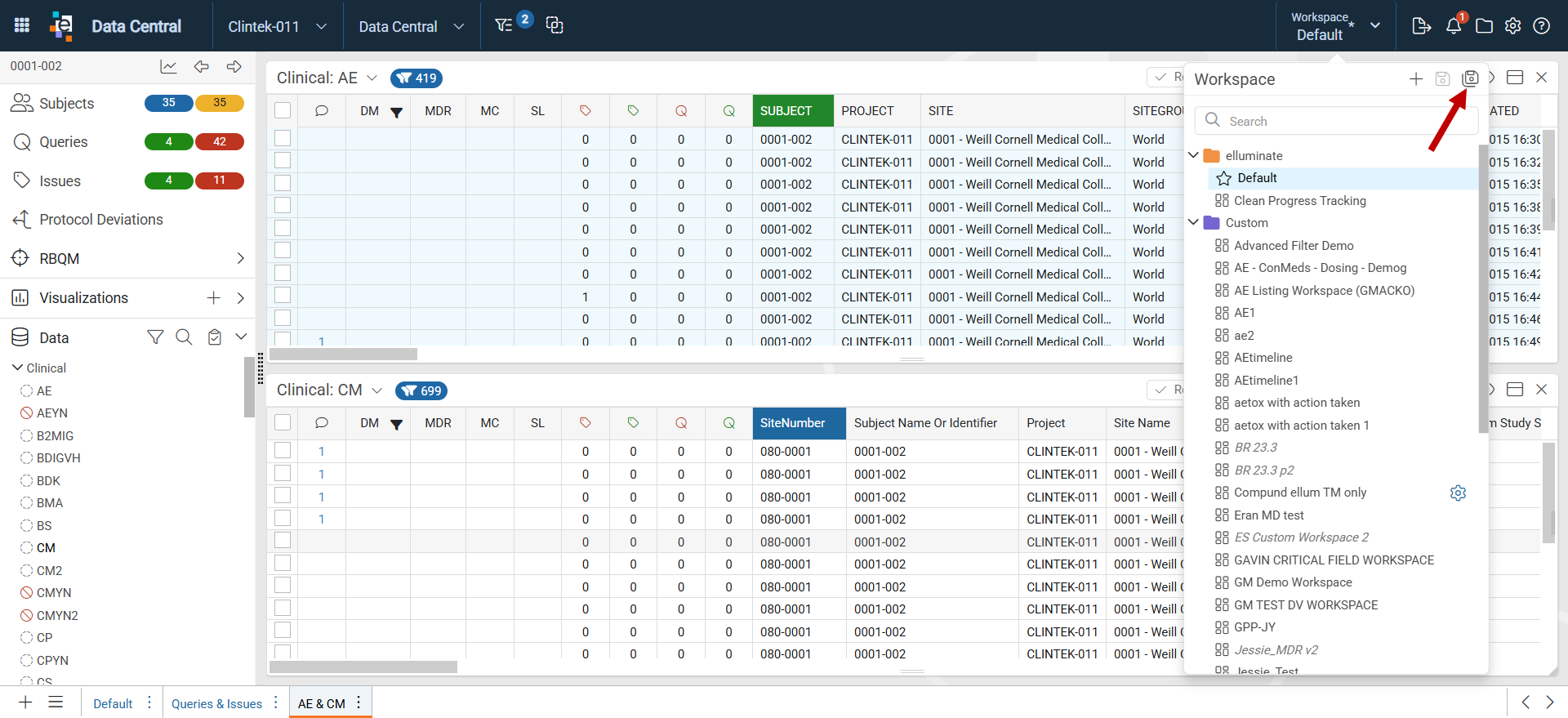Expand the Clintek-011 study dropdown
Screen dimensions: 1568x718
pos(278,26)
